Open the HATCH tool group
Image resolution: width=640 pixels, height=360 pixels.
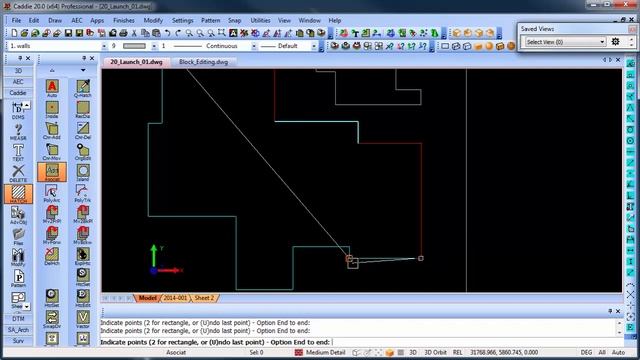tap(18, 194)
